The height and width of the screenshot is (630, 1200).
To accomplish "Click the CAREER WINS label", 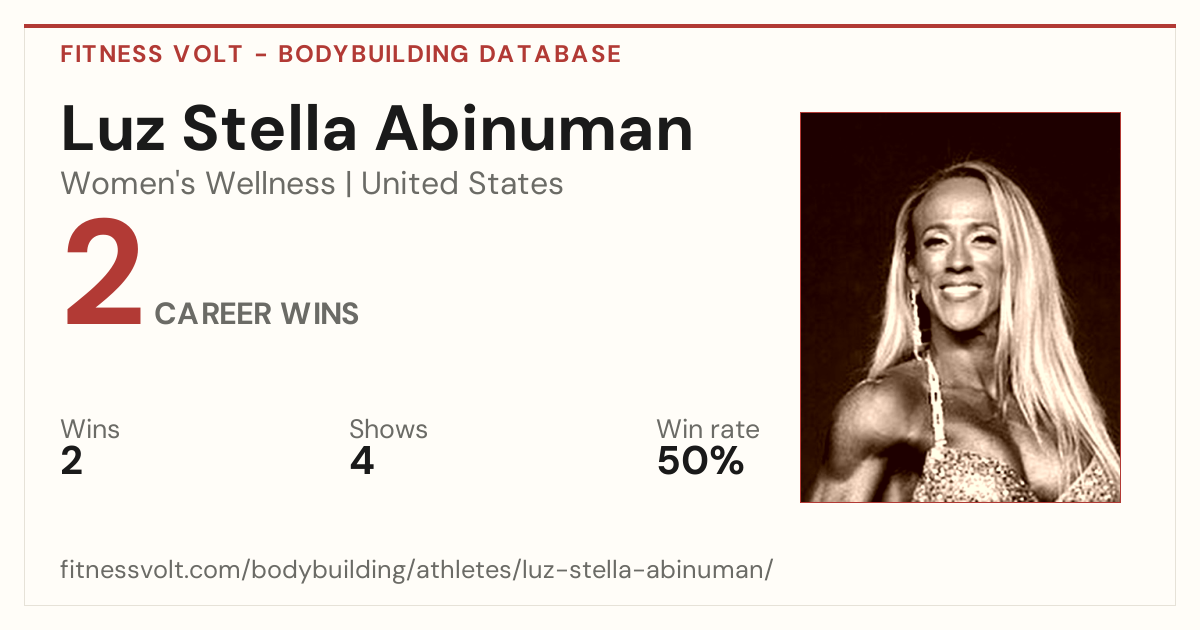I will [257, 314].
